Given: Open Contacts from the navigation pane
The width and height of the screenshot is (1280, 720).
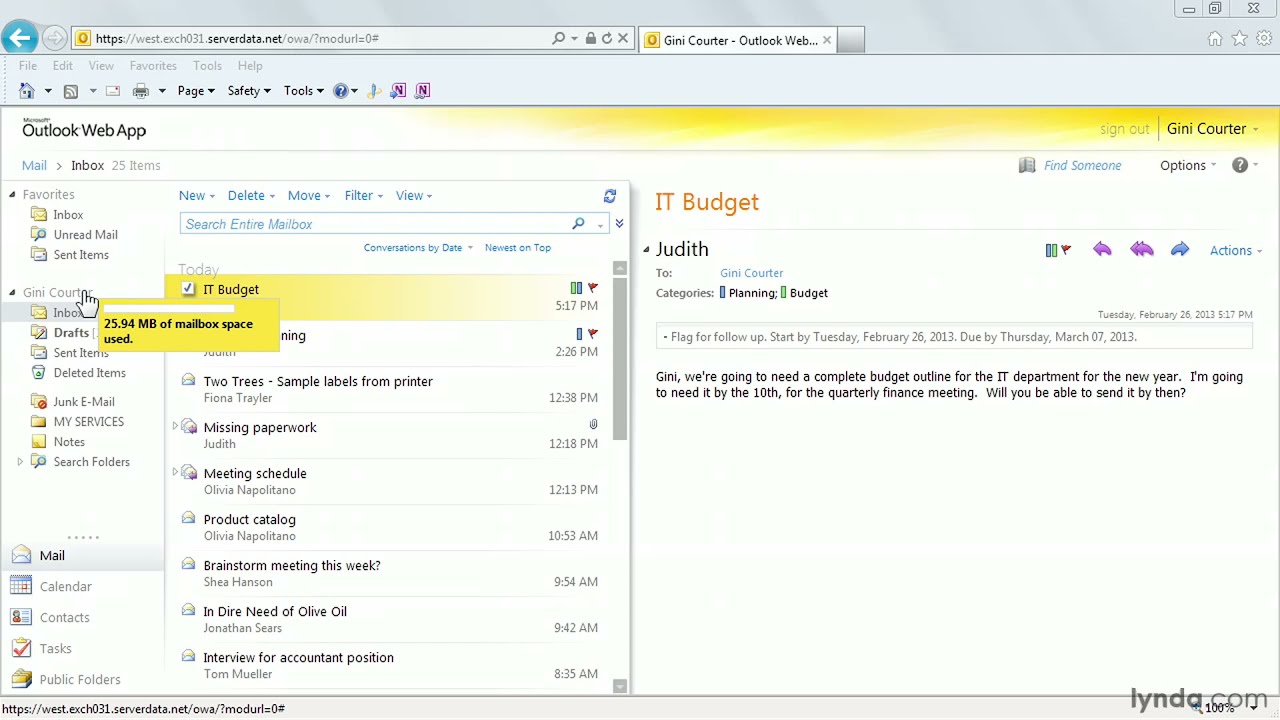Looking at the screenshot, I should coord(64,618).
